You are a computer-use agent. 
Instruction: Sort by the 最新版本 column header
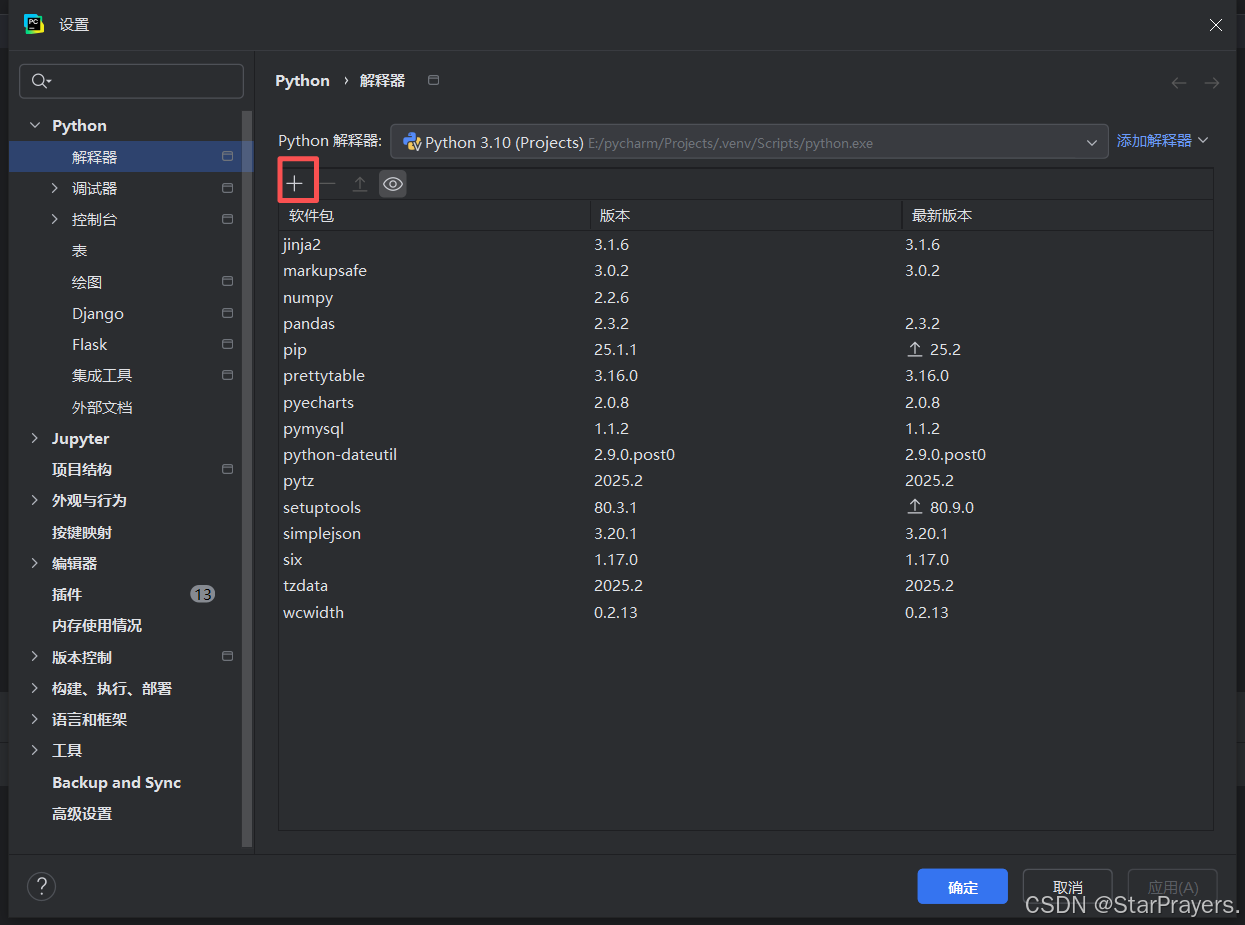pos(1057,215)
